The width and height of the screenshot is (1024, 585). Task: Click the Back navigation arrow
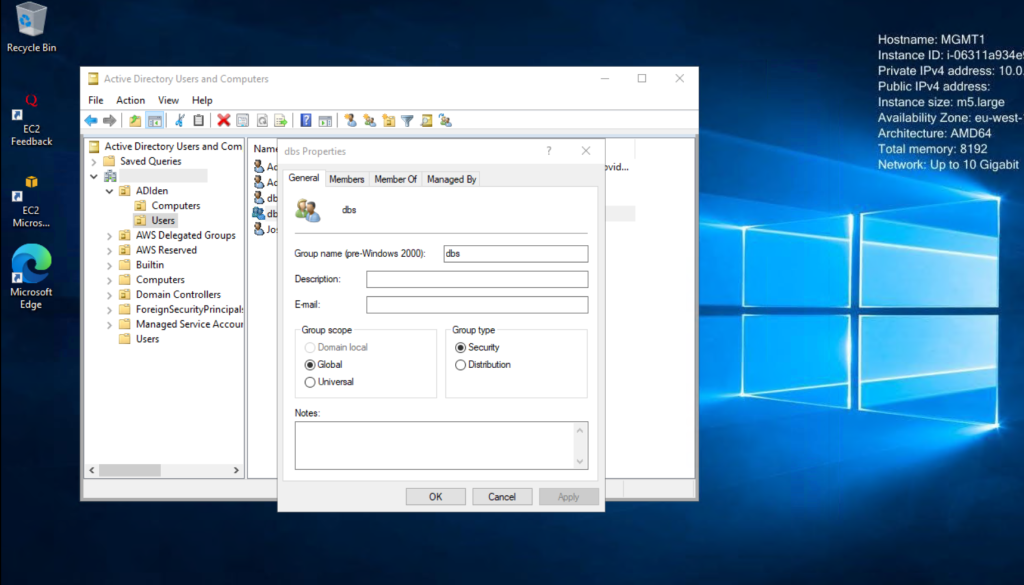click(91, 120)
